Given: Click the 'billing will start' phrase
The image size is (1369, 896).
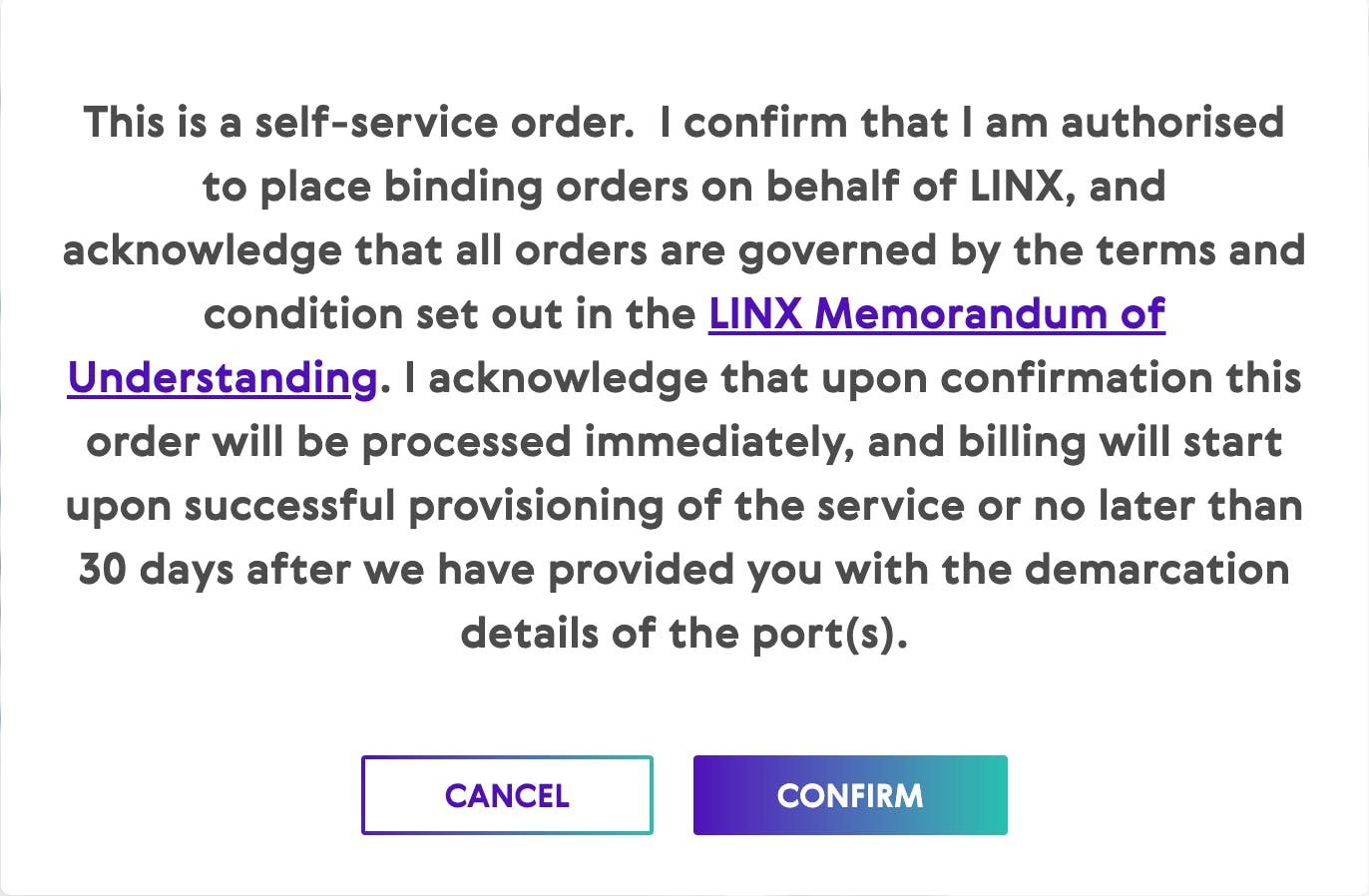Looking at the screenshot, I should (x=1120, y=442).
